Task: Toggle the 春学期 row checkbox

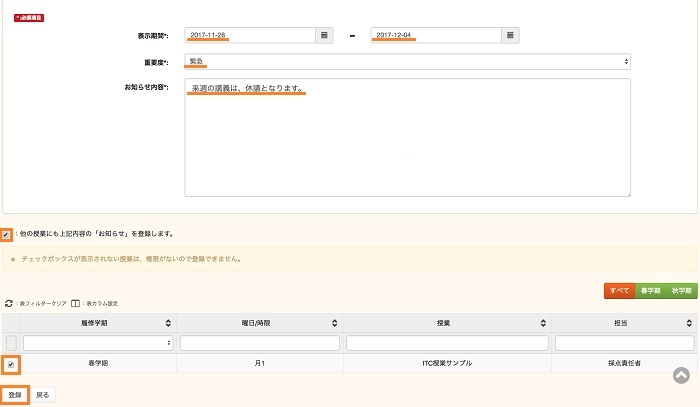Action: point(11,365)
